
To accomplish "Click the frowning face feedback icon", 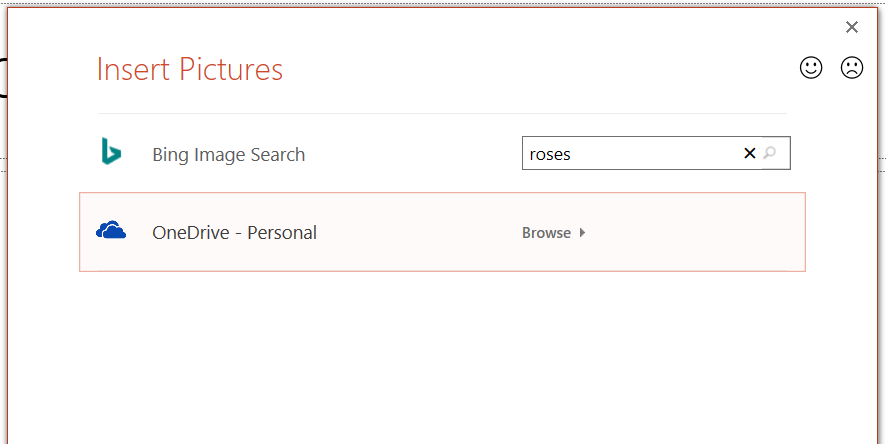I will tap(852, 68).
